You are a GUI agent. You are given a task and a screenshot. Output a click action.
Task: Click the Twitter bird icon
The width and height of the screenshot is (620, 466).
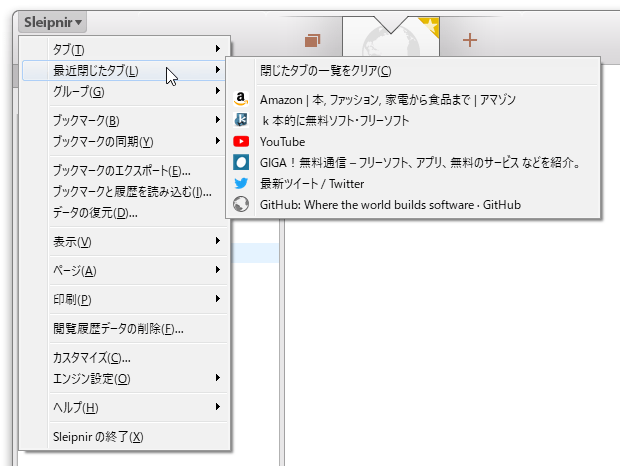point(241,183)
